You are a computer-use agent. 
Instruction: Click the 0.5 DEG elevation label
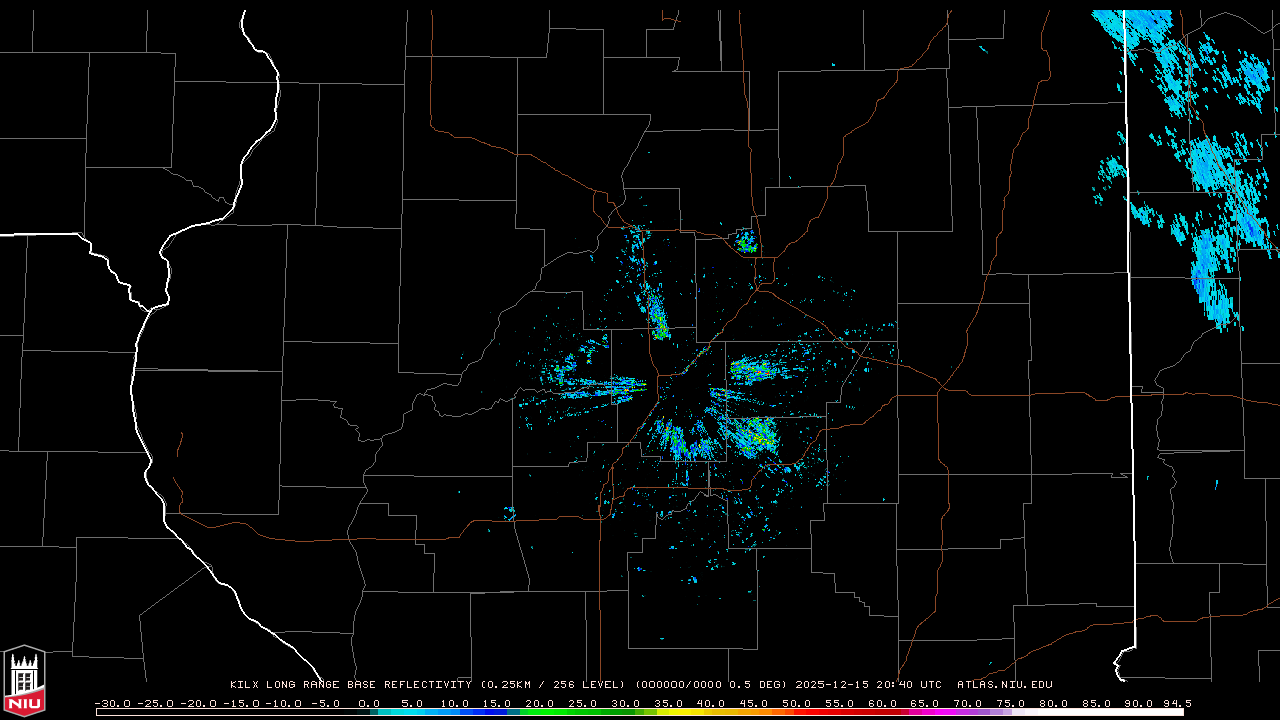pyautogui.click(x=759, y=685)
